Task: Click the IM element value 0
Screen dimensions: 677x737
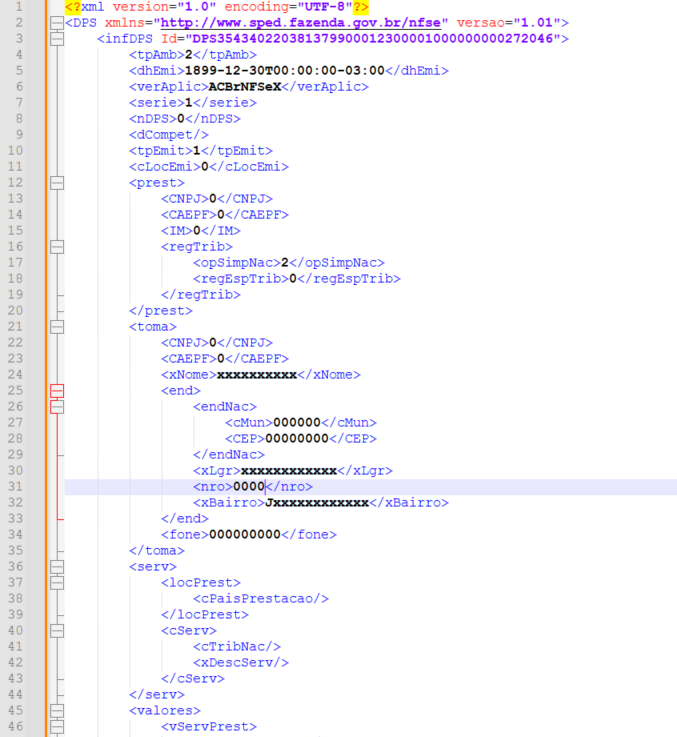Action: click(197, 231)
